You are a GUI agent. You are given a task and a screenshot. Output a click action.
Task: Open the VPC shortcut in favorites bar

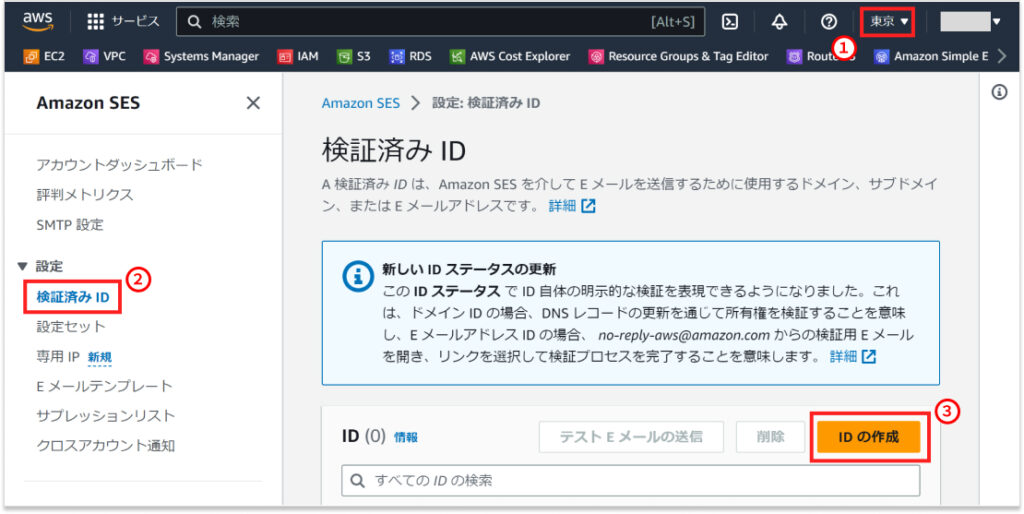tap(104, 56)
